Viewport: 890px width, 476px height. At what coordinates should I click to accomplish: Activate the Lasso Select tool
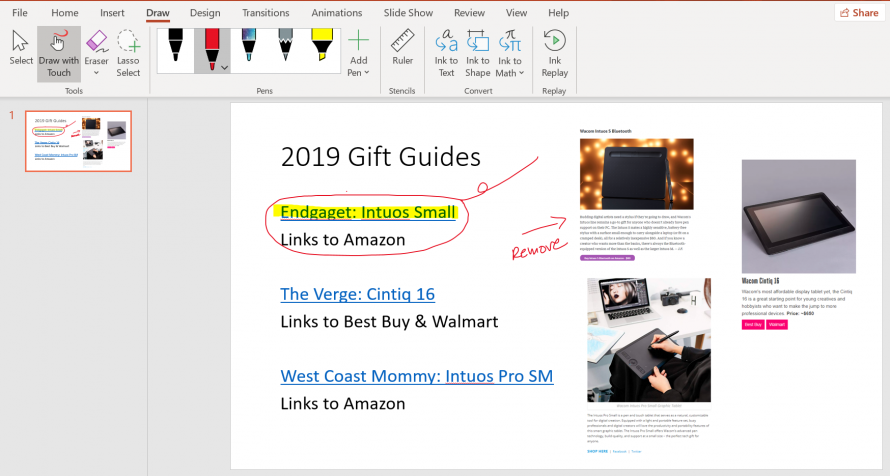click(x=128, y=53)
